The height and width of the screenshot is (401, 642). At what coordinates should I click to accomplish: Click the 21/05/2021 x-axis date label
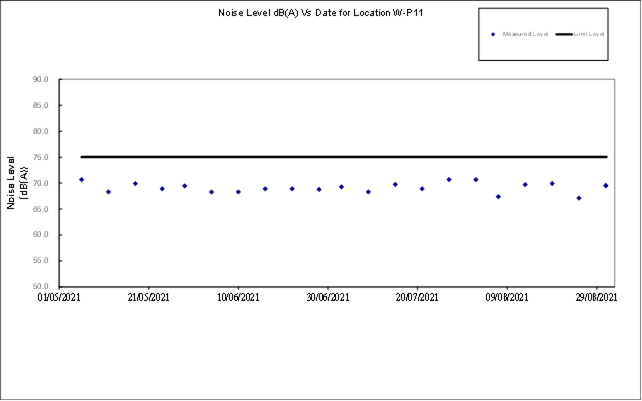[x=148, y=297]
